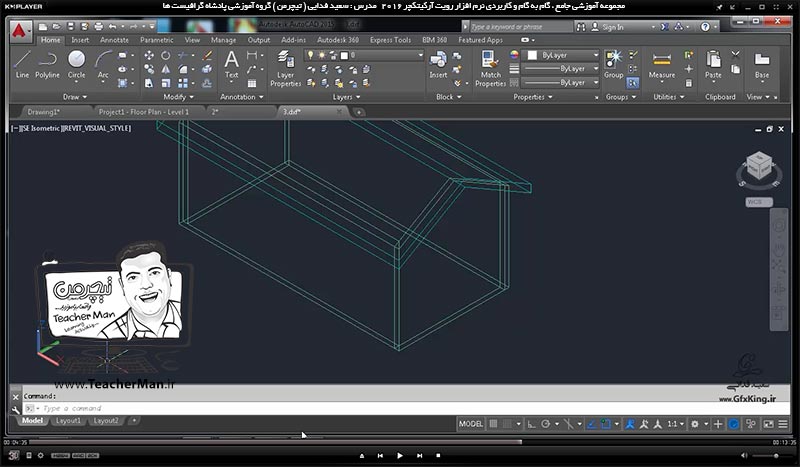
Task: Open the AutoCAD application menu logo
Action: pyautogui.click(x=19, y=31)
